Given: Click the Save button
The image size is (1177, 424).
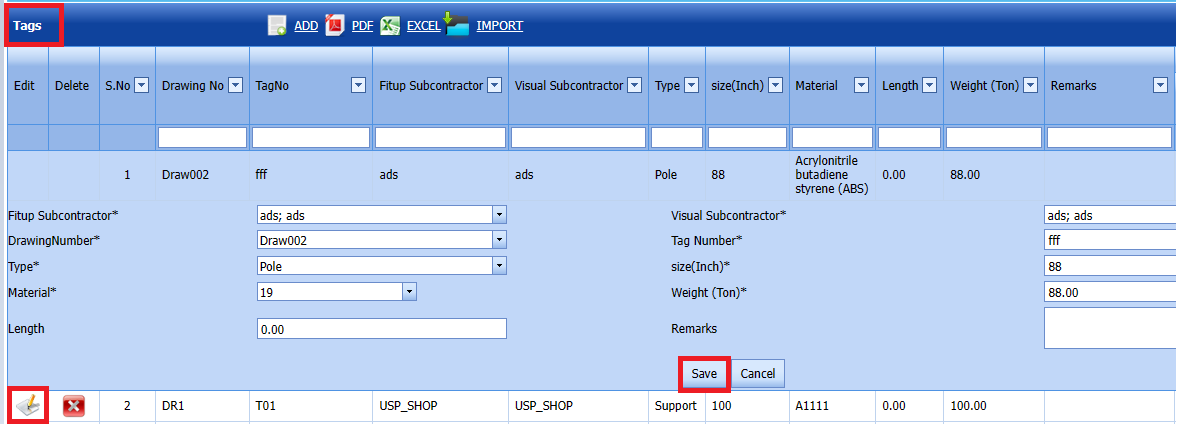Looking at the screenshot, I should click(x=704, y=373).
